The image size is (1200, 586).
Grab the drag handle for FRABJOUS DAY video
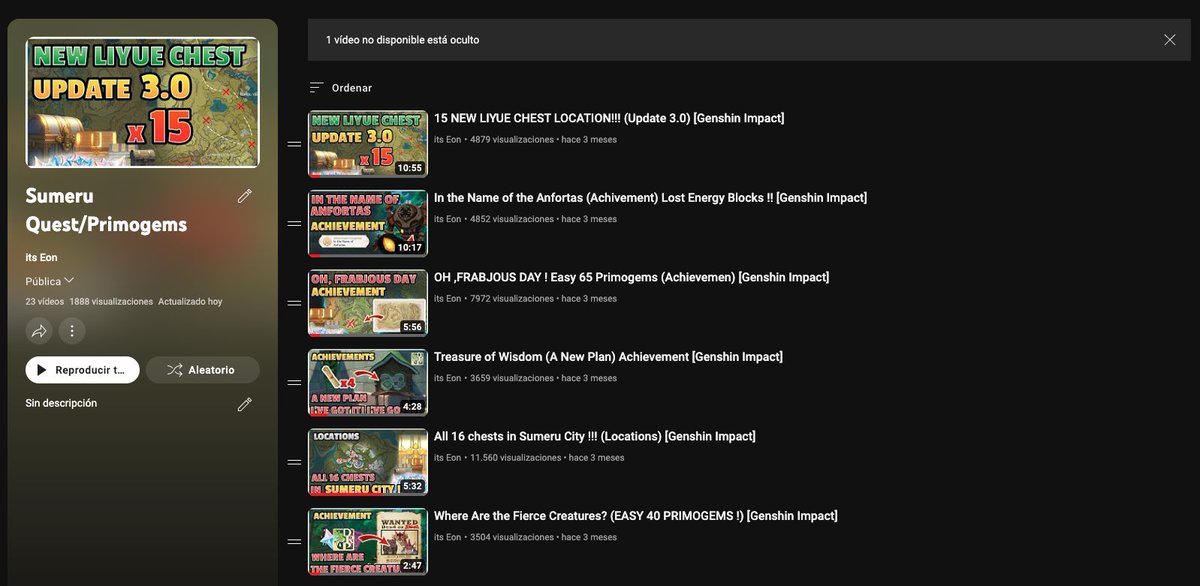pyautogui.click(x=294, y=303)
